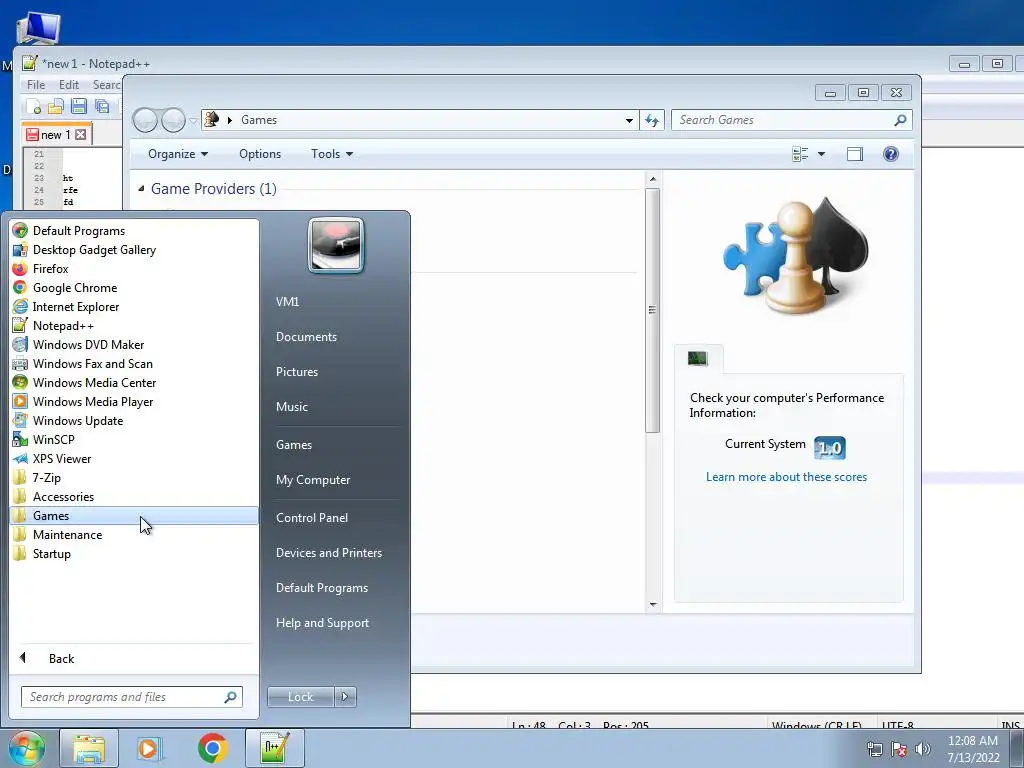Open the Organize menu in Games window

coord(178,154)
